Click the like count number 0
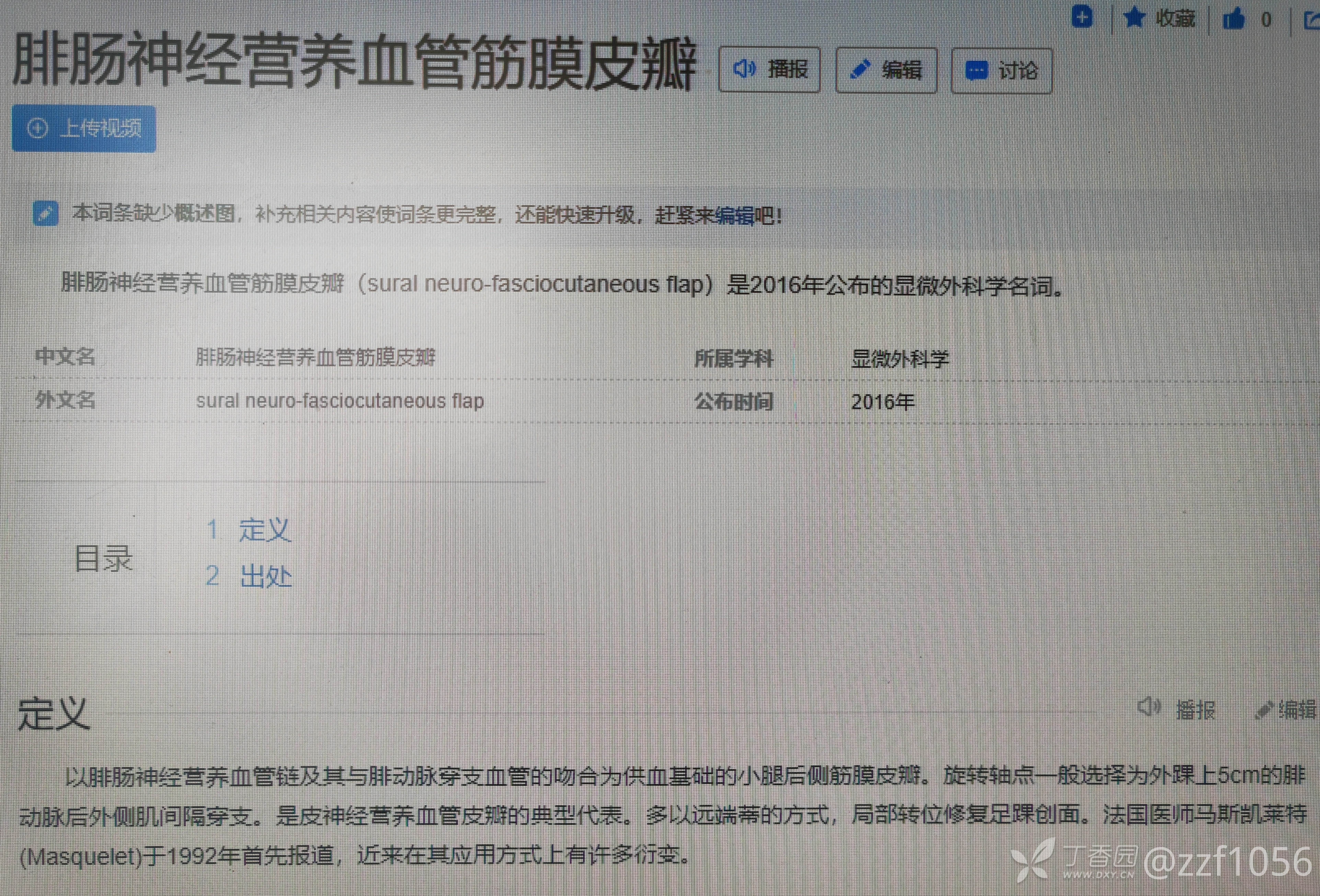Screen dimensions: 1320x896 coord(1266,21)
